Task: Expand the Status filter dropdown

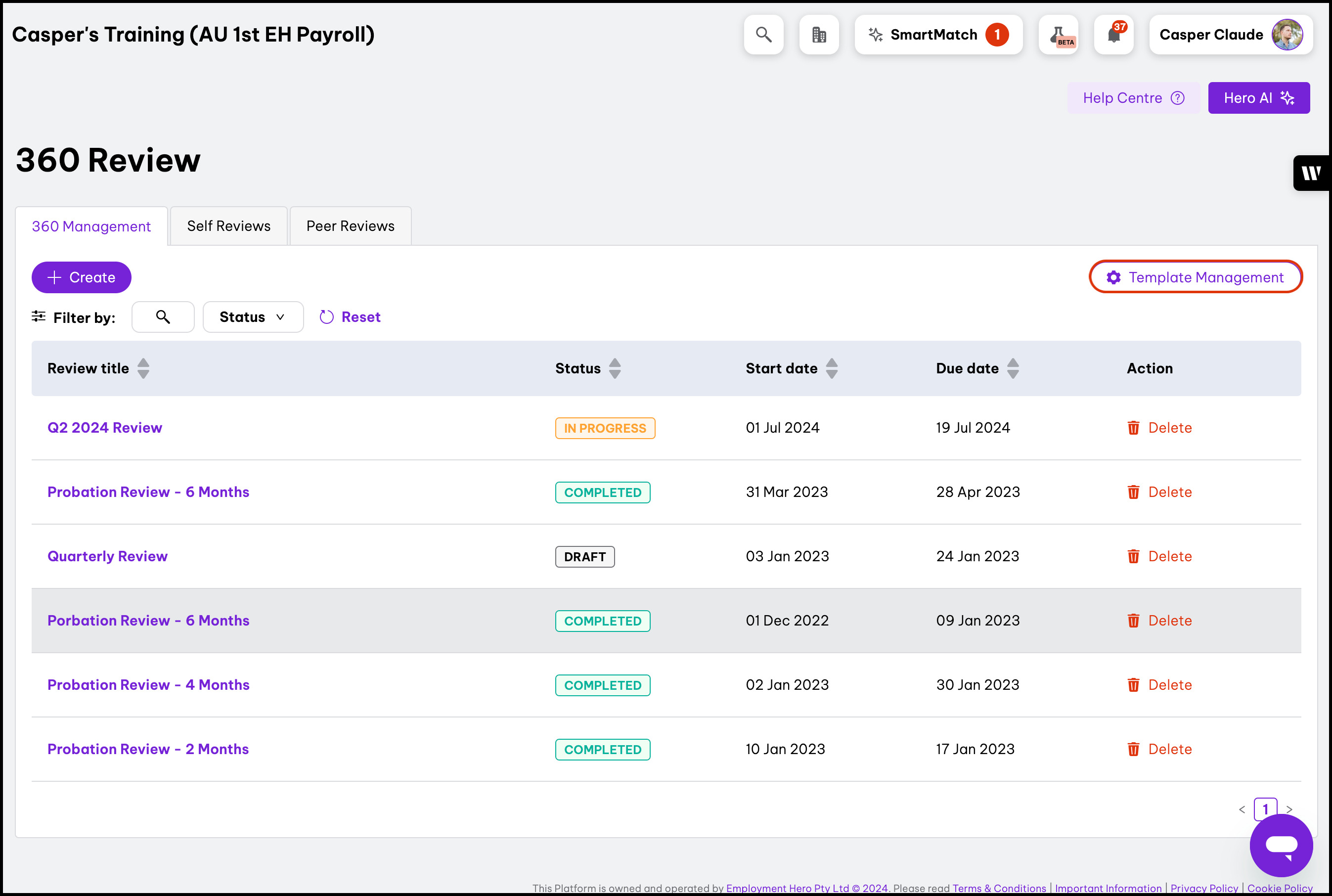Action: tap(253, 317)
